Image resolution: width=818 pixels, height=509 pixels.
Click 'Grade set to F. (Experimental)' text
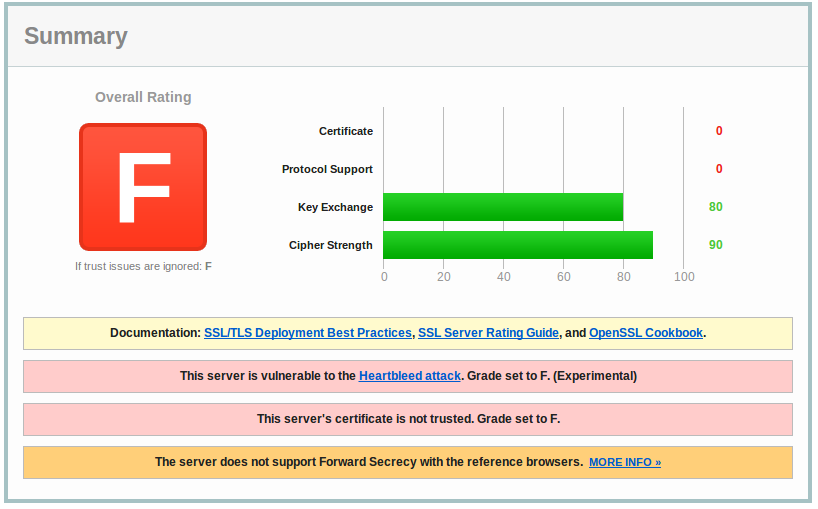(552, 376)
